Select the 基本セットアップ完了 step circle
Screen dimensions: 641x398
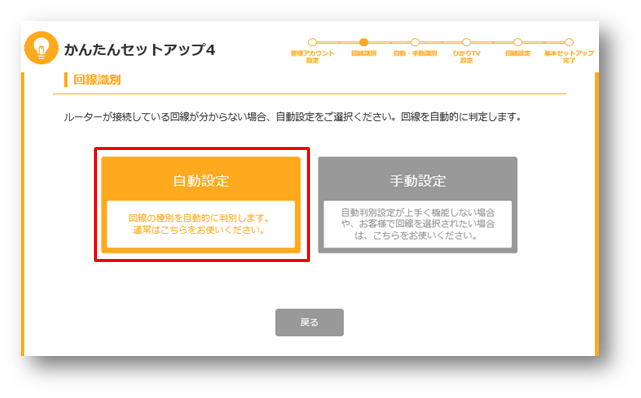coord(569,42)
